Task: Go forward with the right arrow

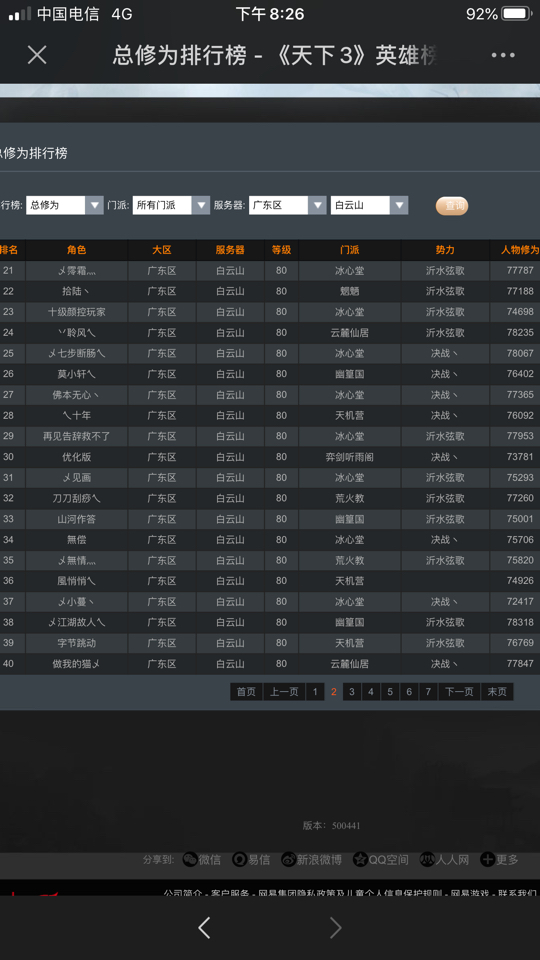Action: (335, 928)
